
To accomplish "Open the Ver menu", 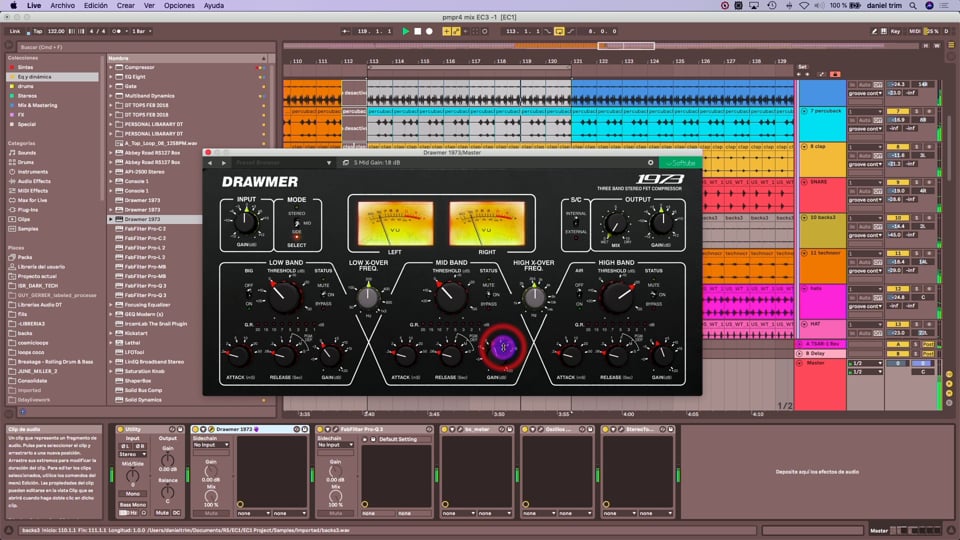I will click(x=149, y=6).
